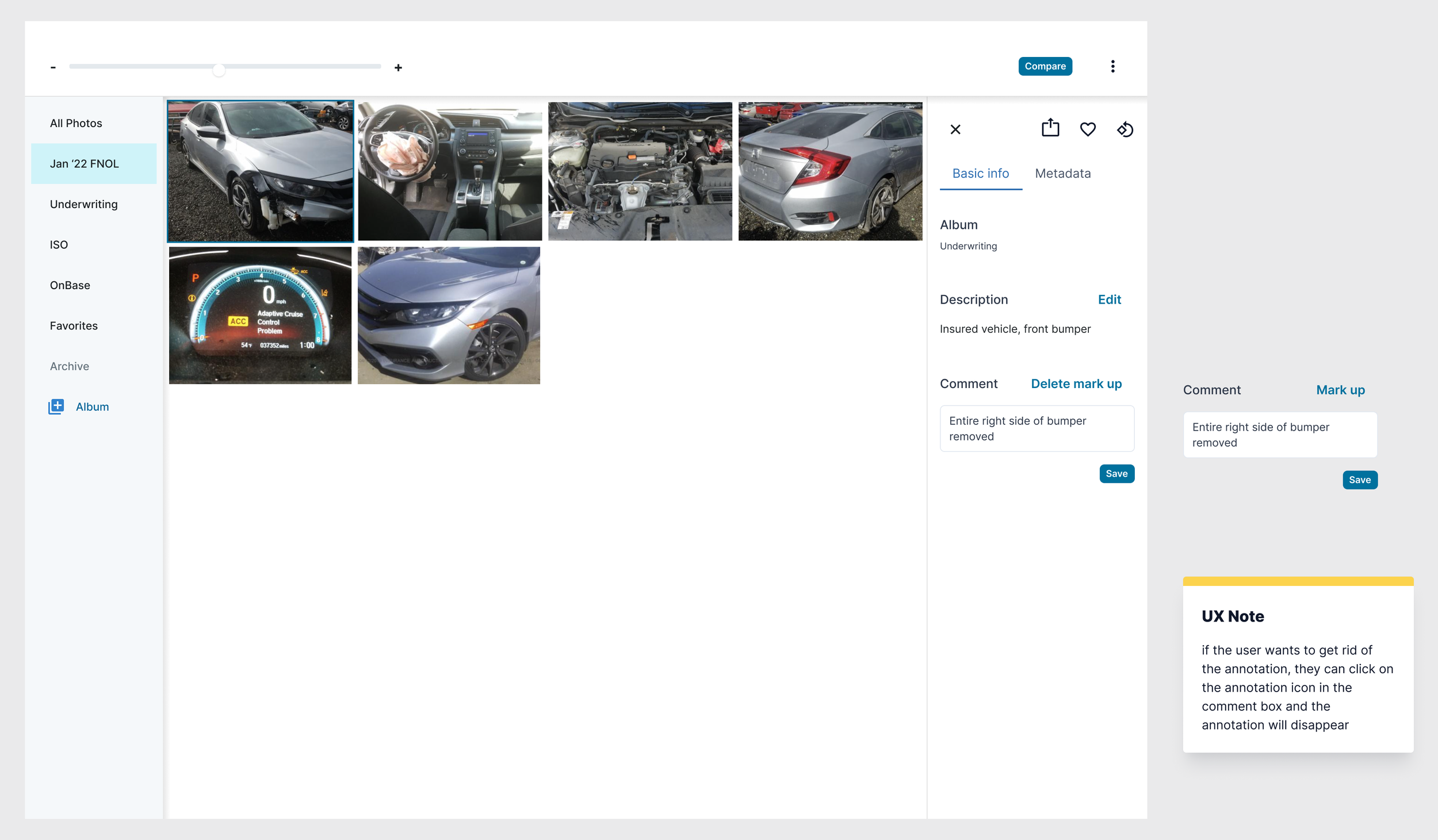Click the rotate image icon
1438x840 pixels.
click(x=1125, y=129)
